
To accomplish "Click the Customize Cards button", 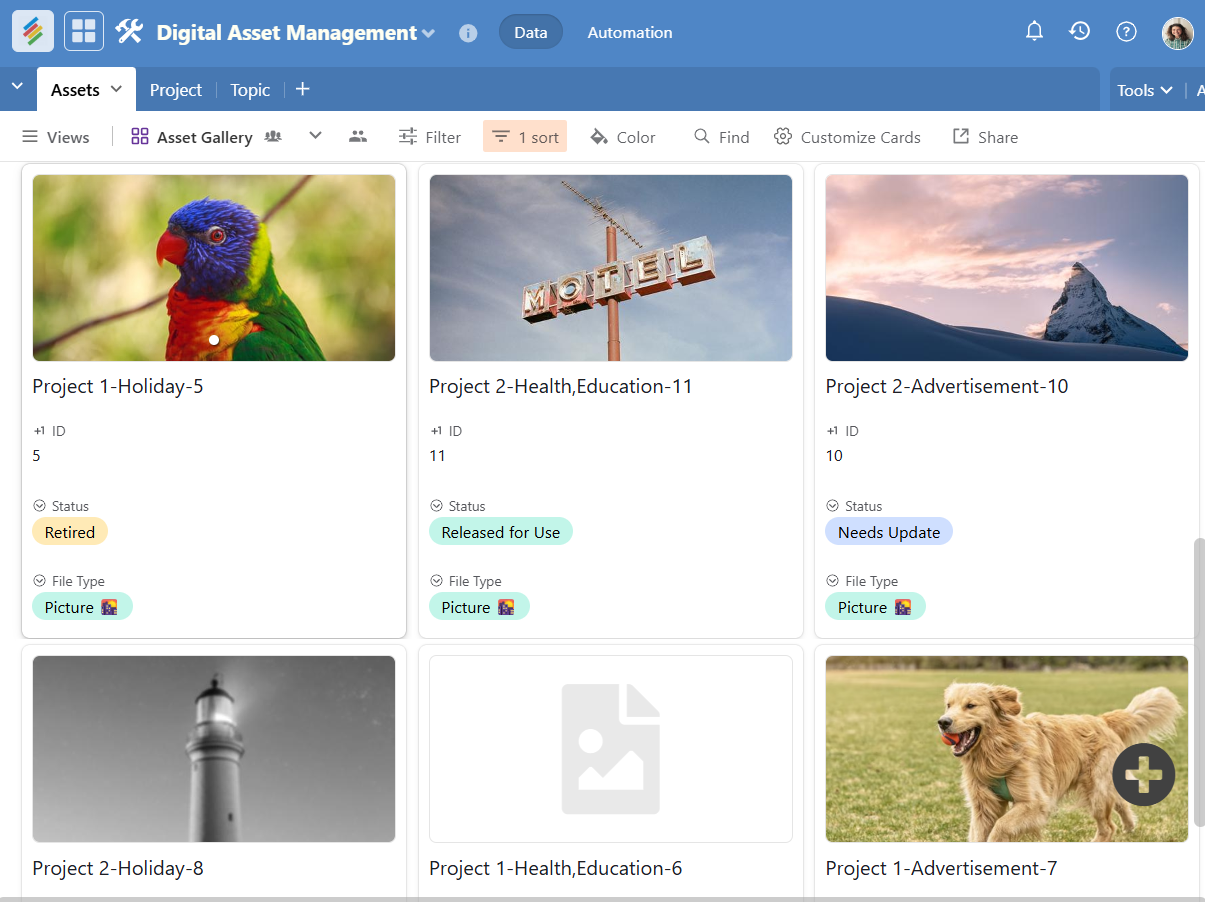I will tap(847, 137).
